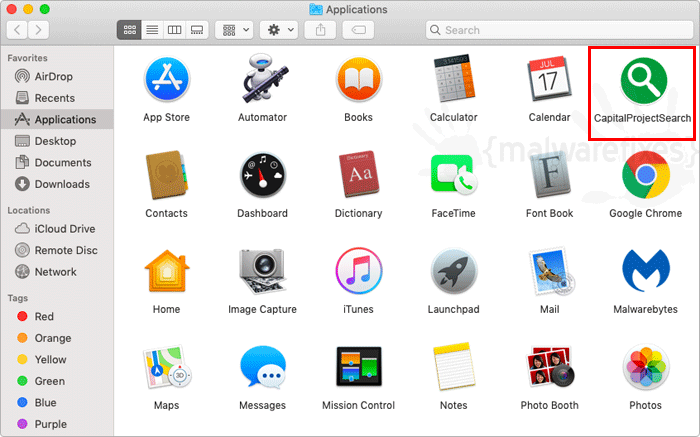
Task: Select the CapitalProjectSearch application
Action: [643, 81]
